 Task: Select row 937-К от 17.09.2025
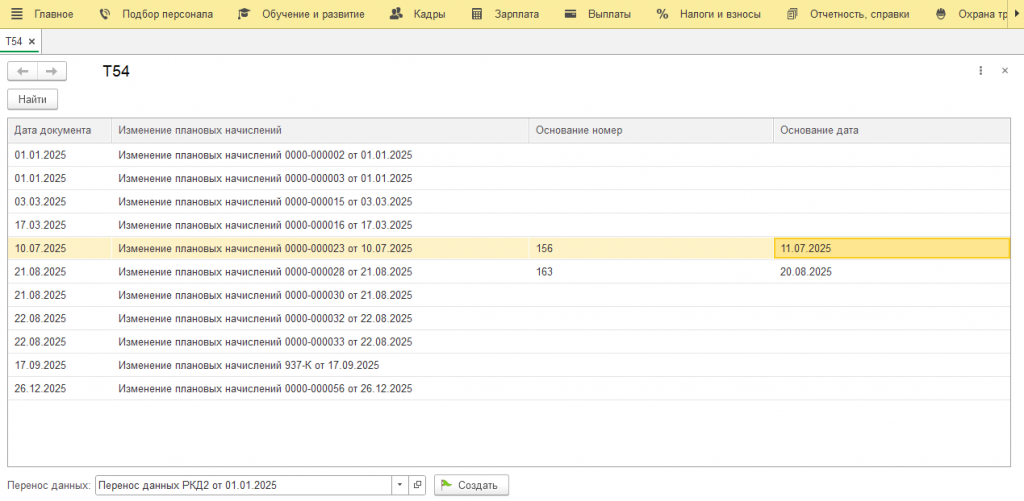click(x=509, y=365)
